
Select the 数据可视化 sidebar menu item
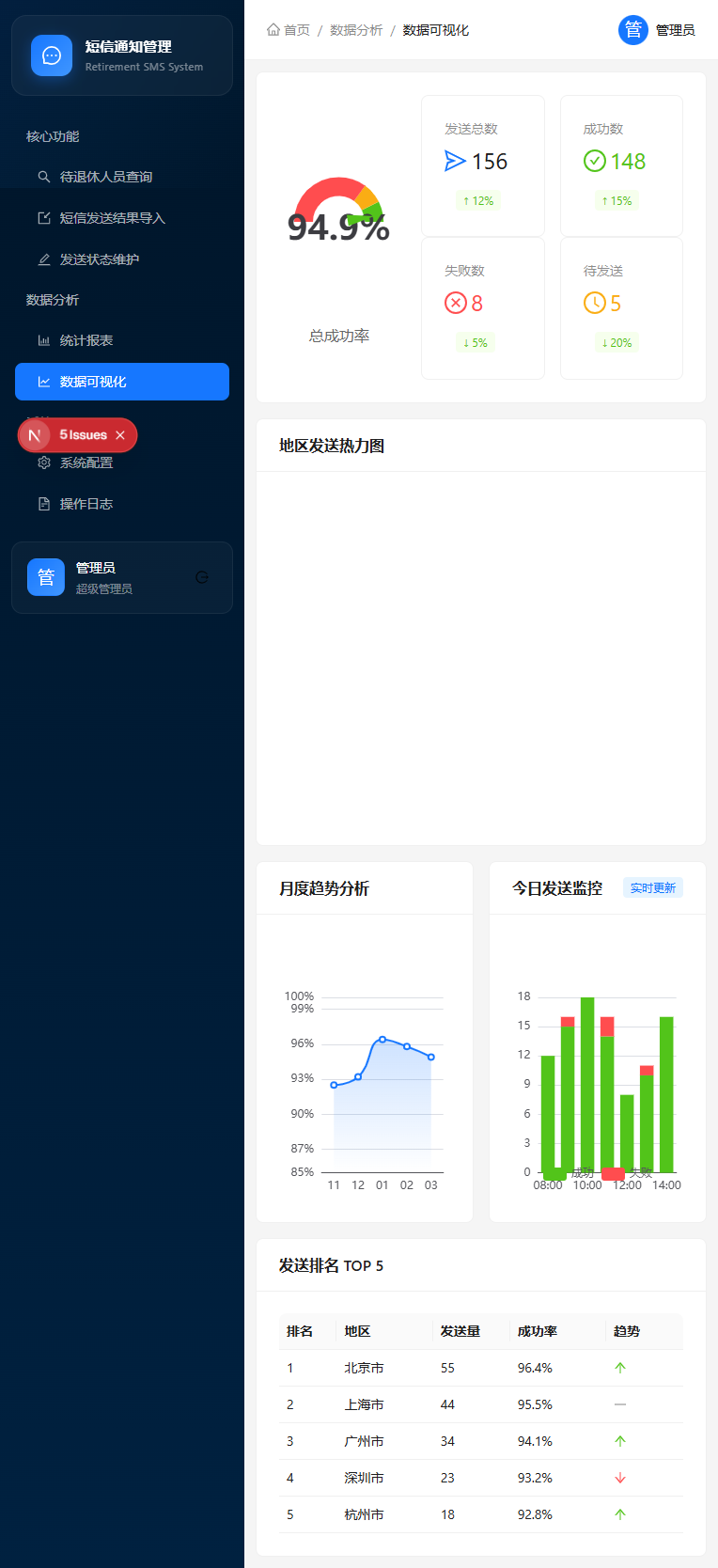click(122, 382)
